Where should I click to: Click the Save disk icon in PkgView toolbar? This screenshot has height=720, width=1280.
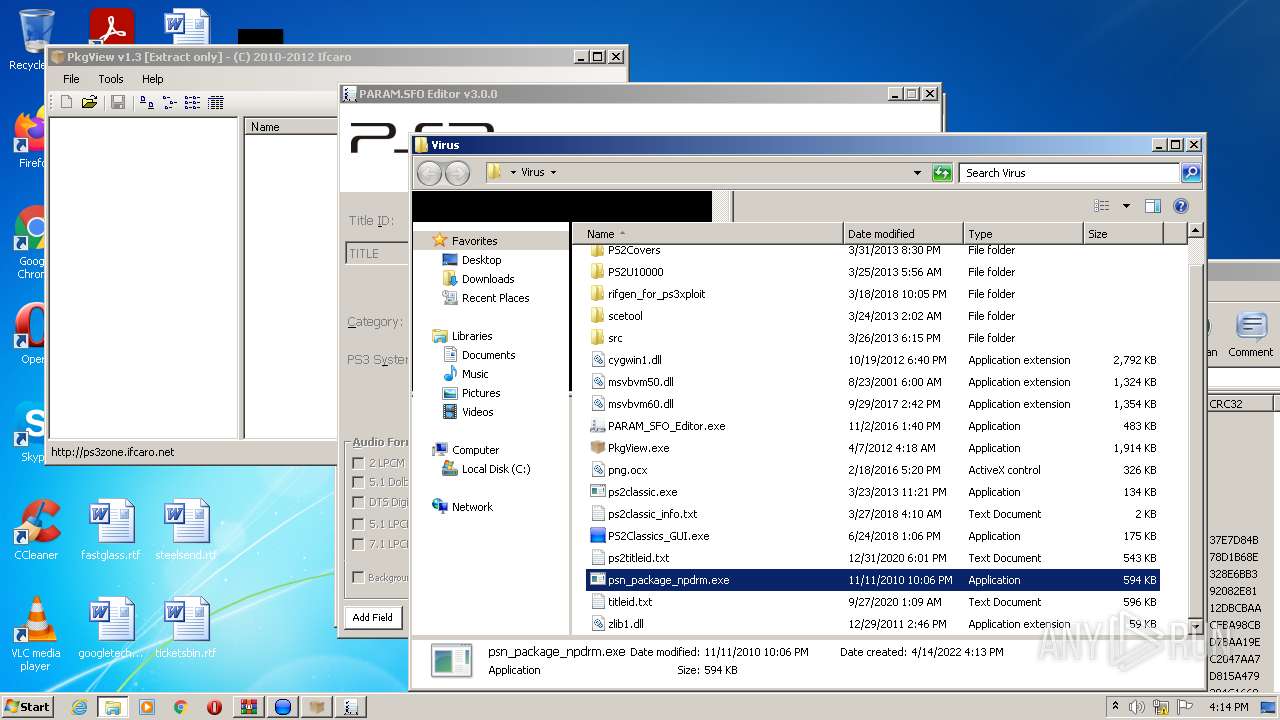tap(118, 102)
